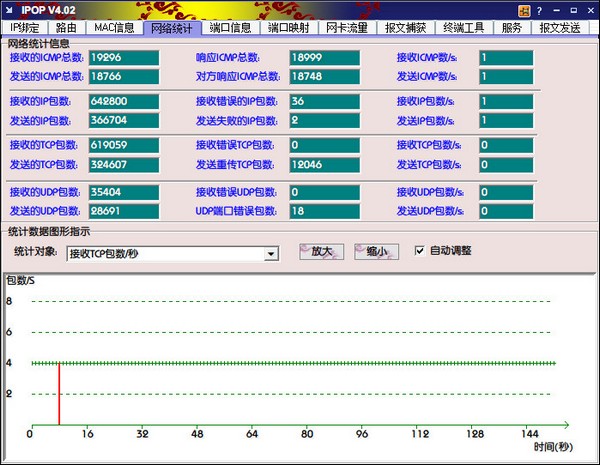Click the IPOP application icon in title bar
The height and width of the screenshot is (465, 600).
point(9,9)
